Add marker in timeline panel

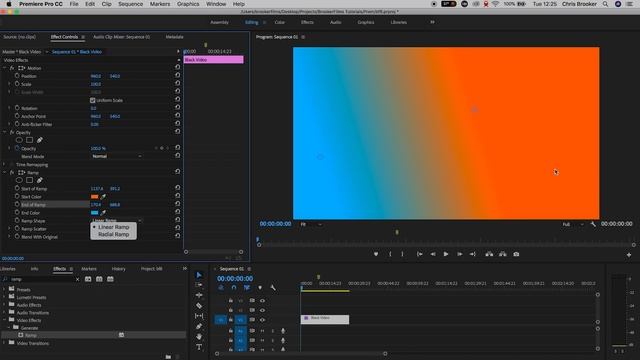point(260,288)
